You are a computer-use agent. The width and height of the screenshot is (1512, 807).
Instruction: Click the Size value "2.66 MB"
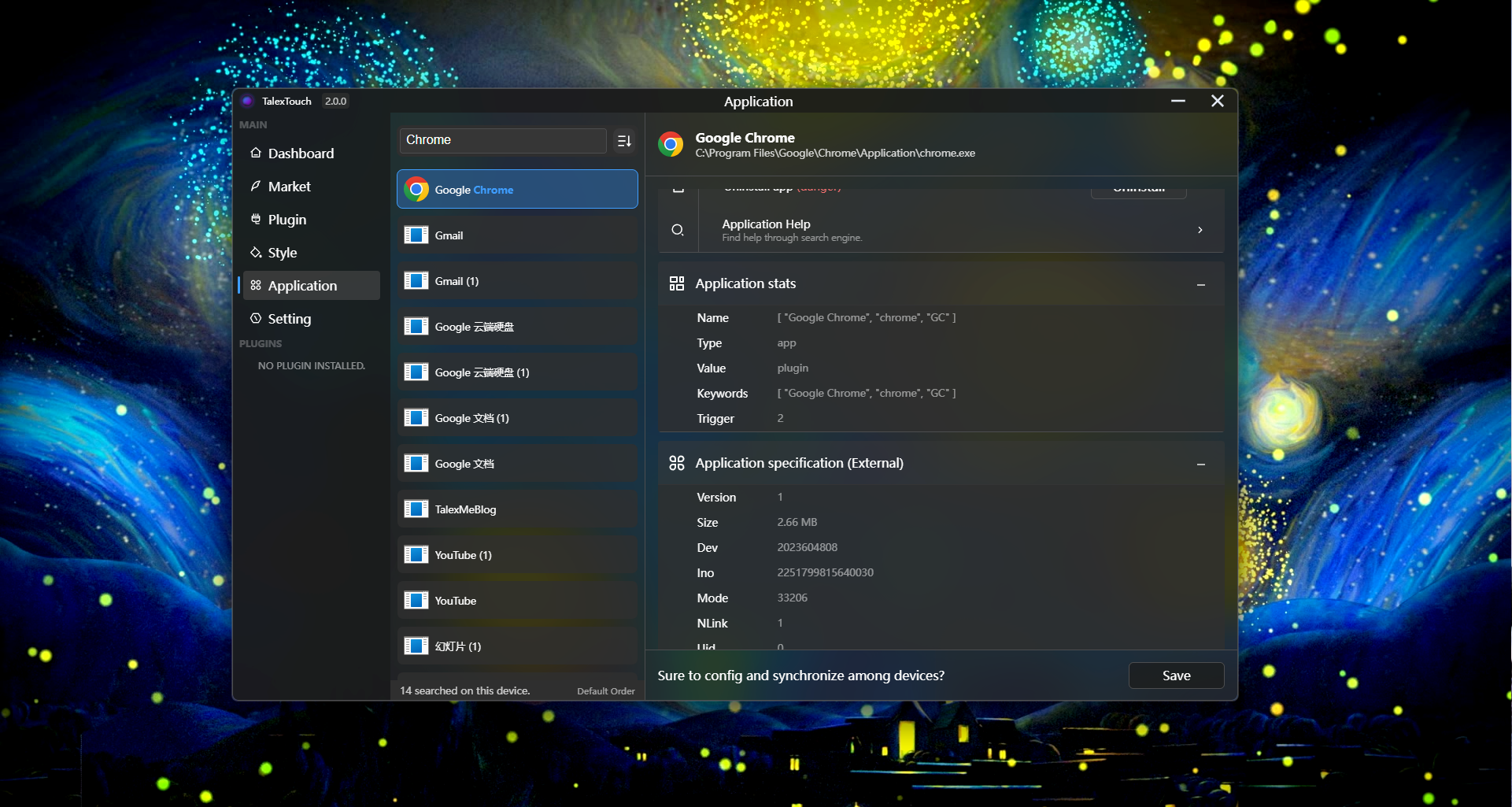[797, 523]
